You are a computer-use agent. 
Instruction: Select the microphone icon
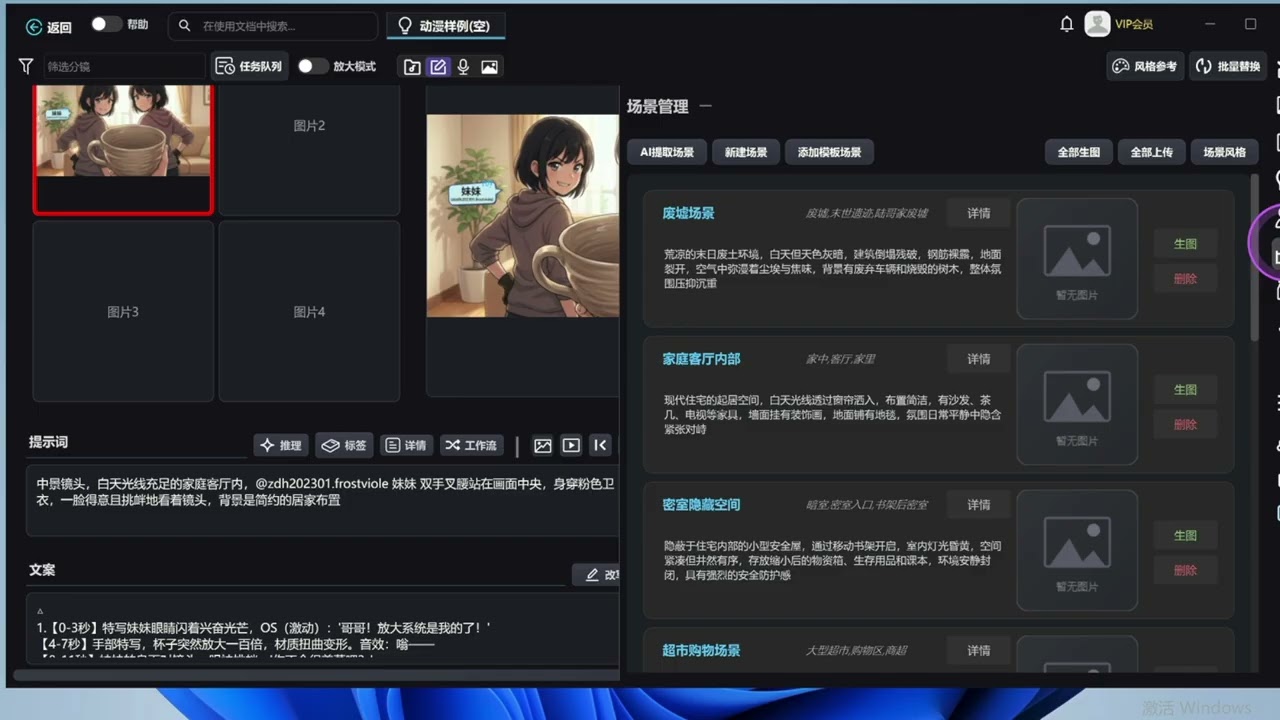pos(463,67)
